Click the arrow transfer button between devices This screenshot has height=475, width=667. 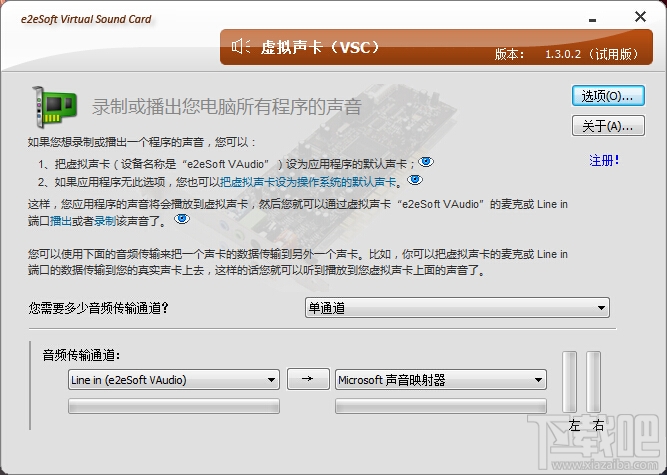pos(308,379)
